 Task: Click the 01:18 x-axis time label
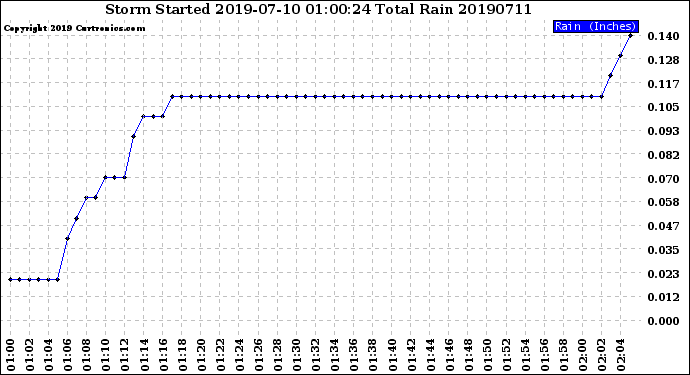pyautogui.click(x=182, y=355)
